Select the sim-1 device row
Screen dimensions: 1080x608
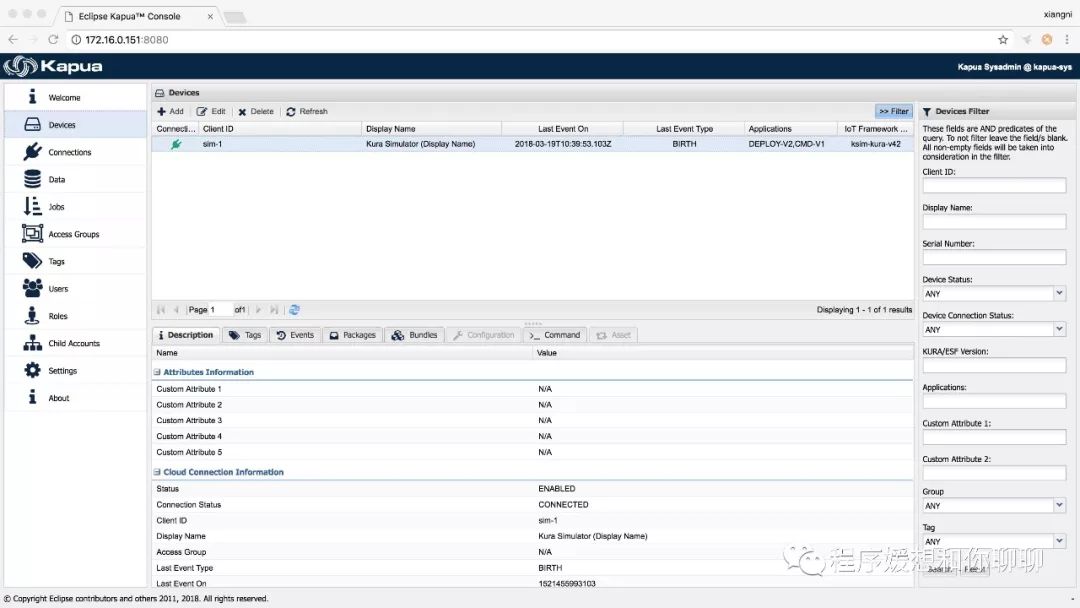[x=532, y=144]
